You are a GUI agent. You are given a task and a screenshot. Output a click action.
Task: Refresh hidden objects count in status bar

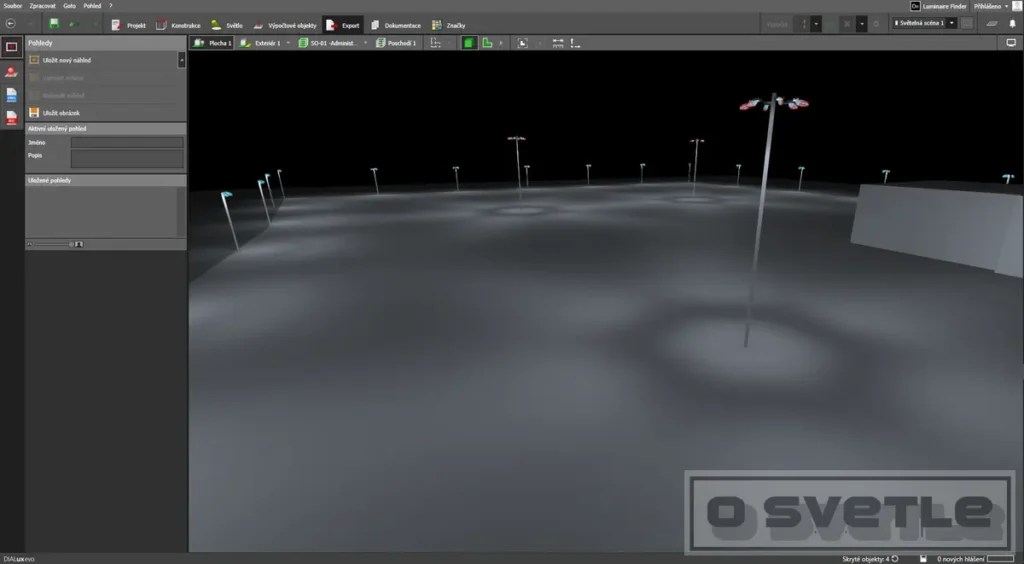pos(895,559)
